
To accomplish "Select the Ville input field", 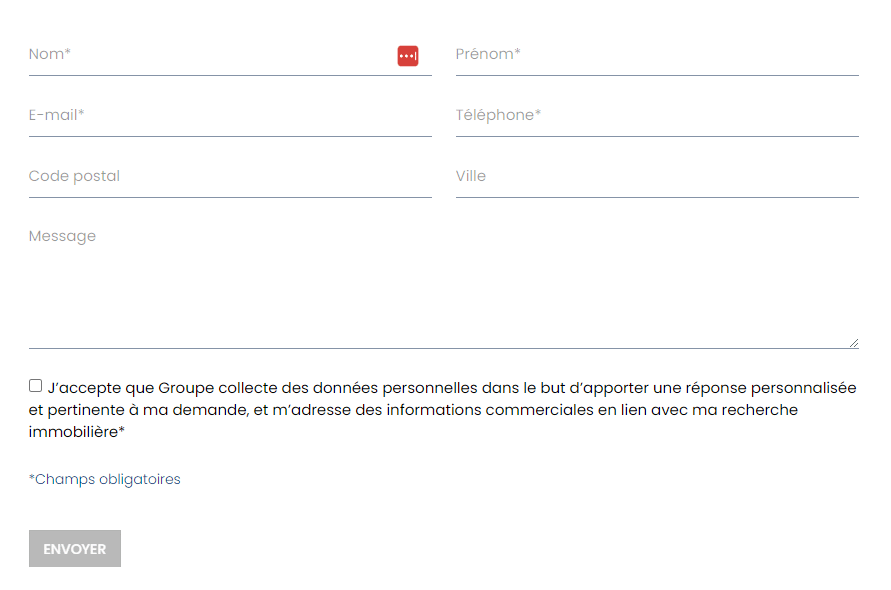I will click(x=657, y=177).
